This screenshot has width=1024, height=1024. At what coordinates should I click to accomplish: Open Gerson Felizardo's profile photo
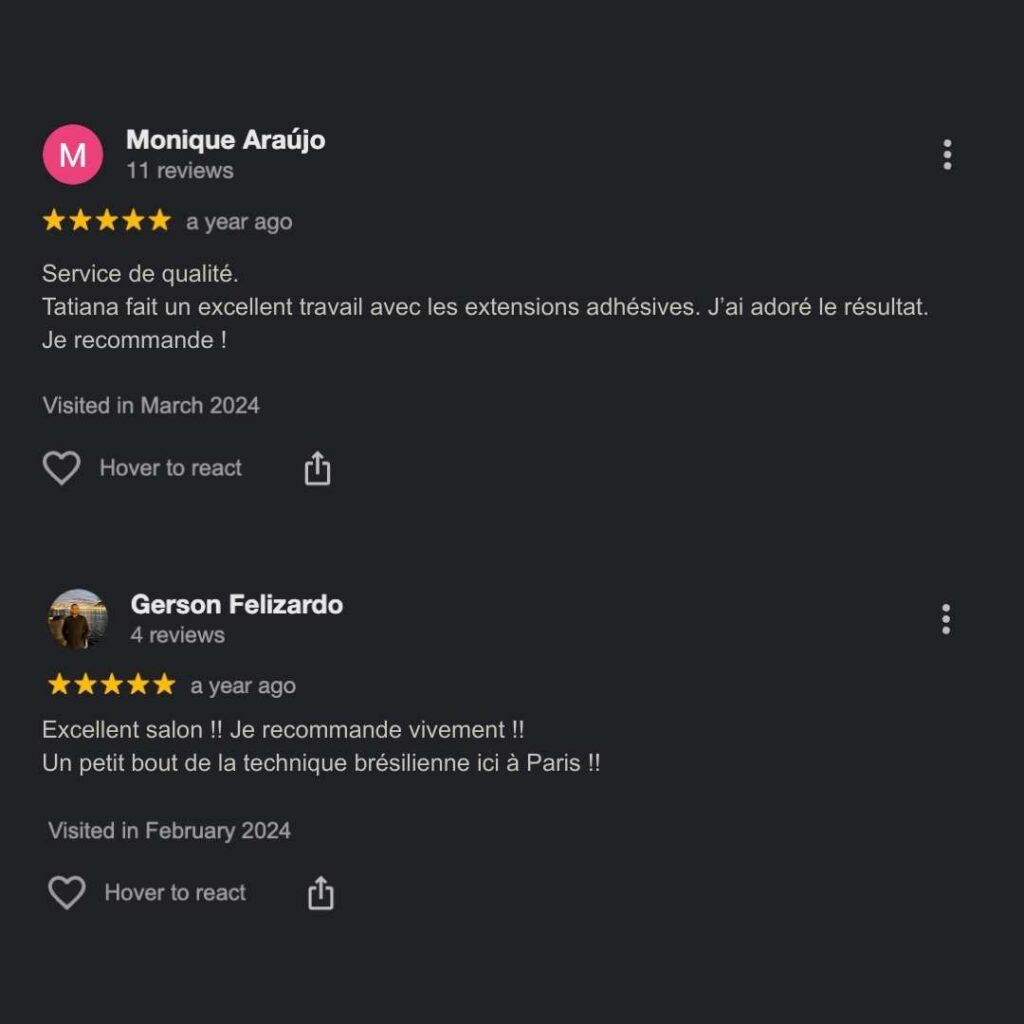[x=78, y=618]
